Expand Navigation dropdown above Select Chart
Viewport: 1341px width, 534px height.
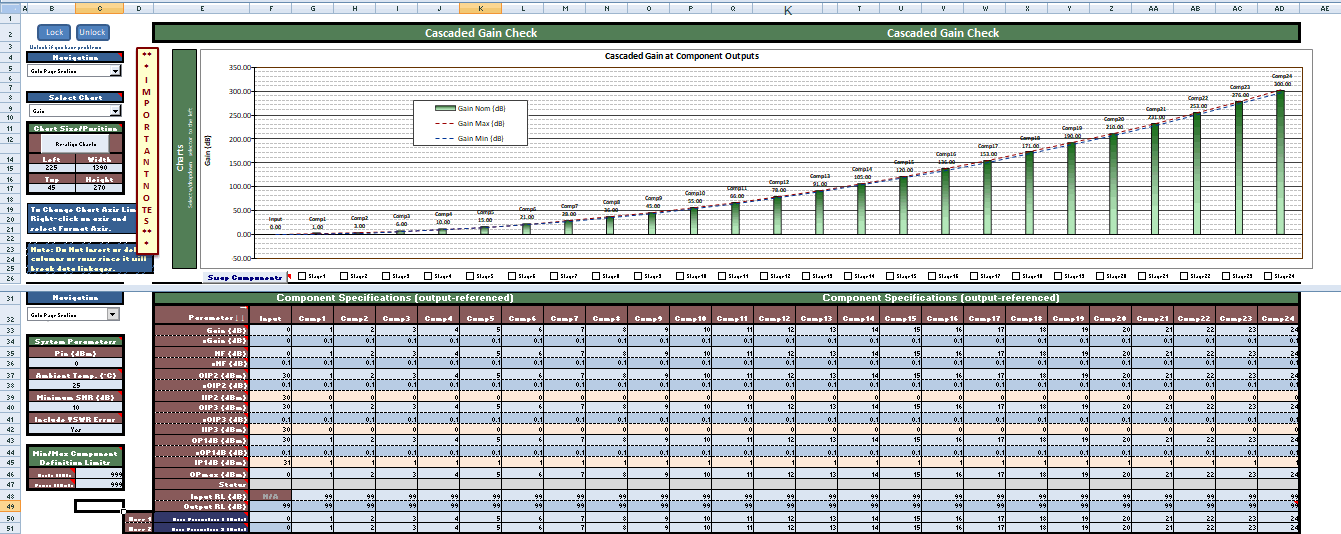(115, 70)
